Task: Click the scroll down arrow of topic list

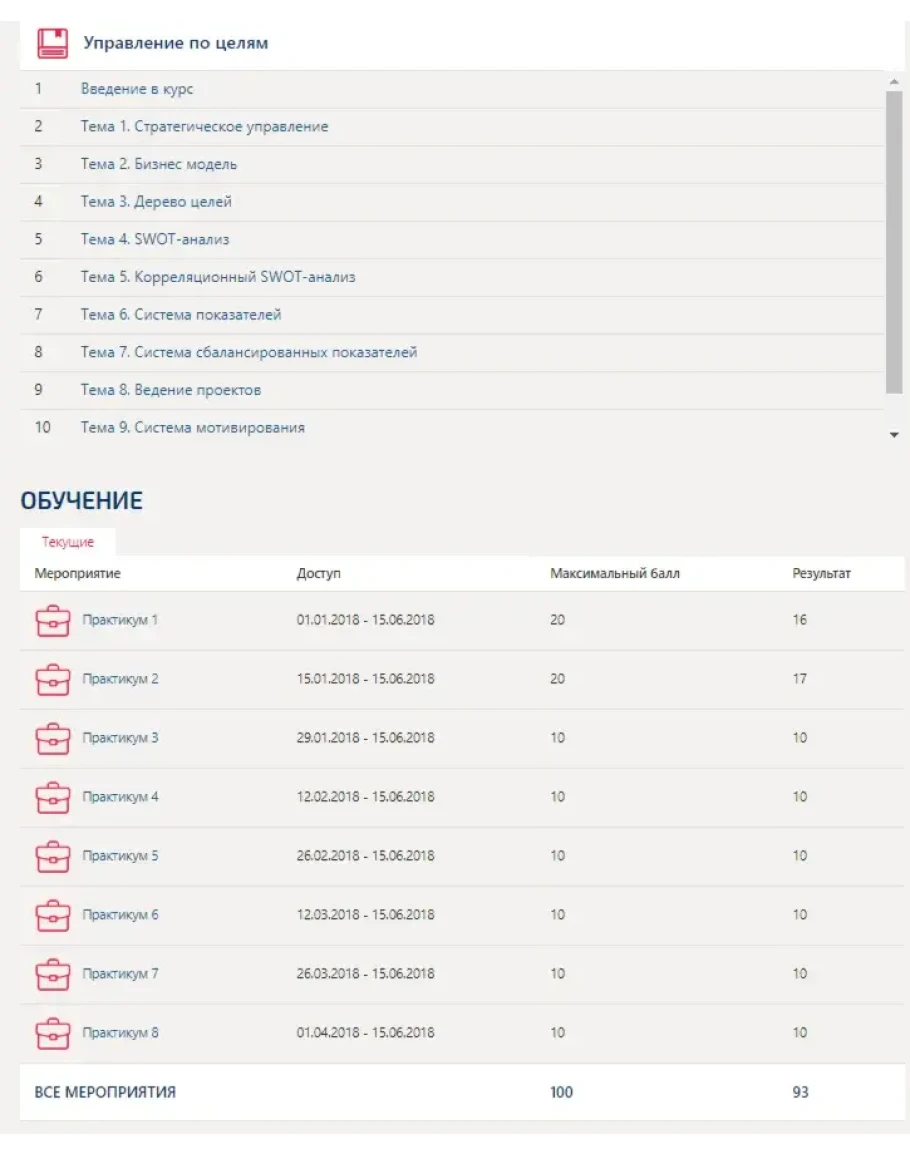Action: pyautogui.click(x=894, y=435)
